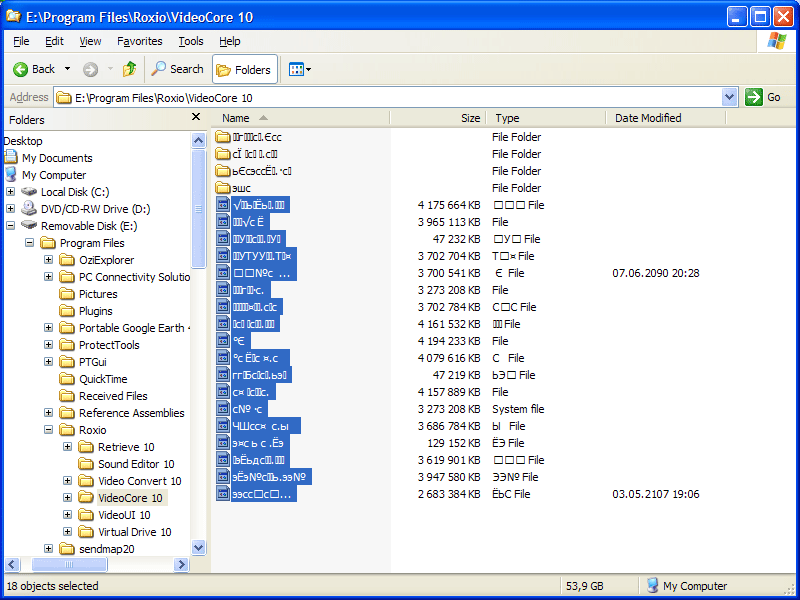Open the Forward history dropdown arrow

(110, 69)
